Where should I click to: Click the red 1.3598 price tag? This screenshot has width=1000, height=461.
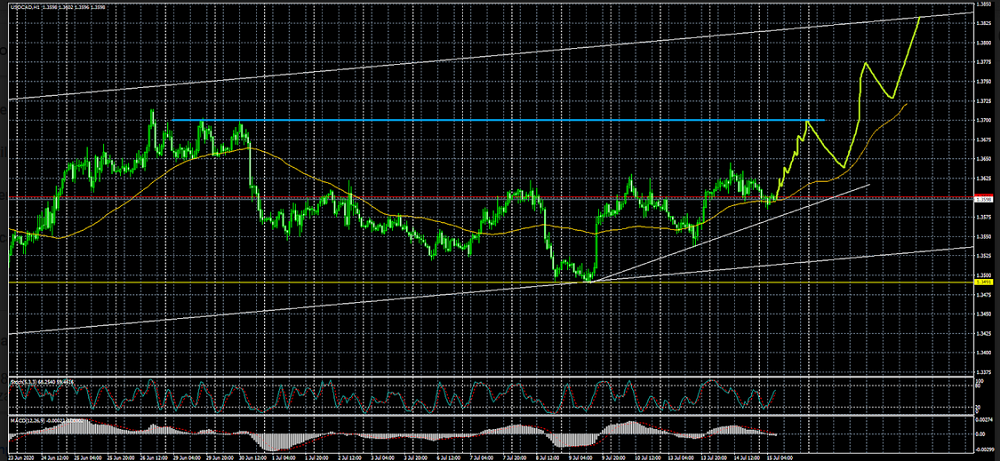coord(985,199)
